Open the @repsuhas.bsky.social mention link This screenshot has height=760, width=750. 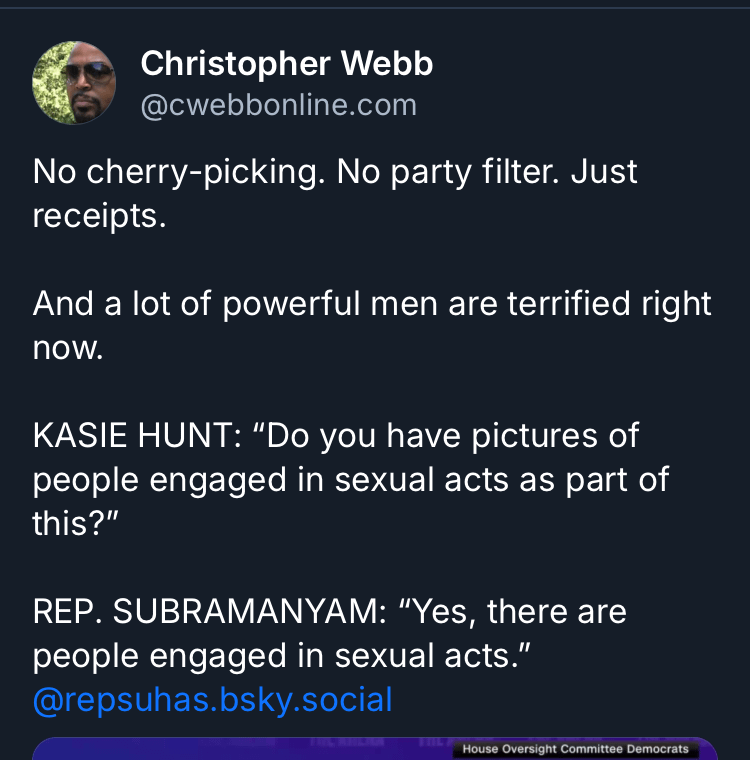tap(212, 699)
